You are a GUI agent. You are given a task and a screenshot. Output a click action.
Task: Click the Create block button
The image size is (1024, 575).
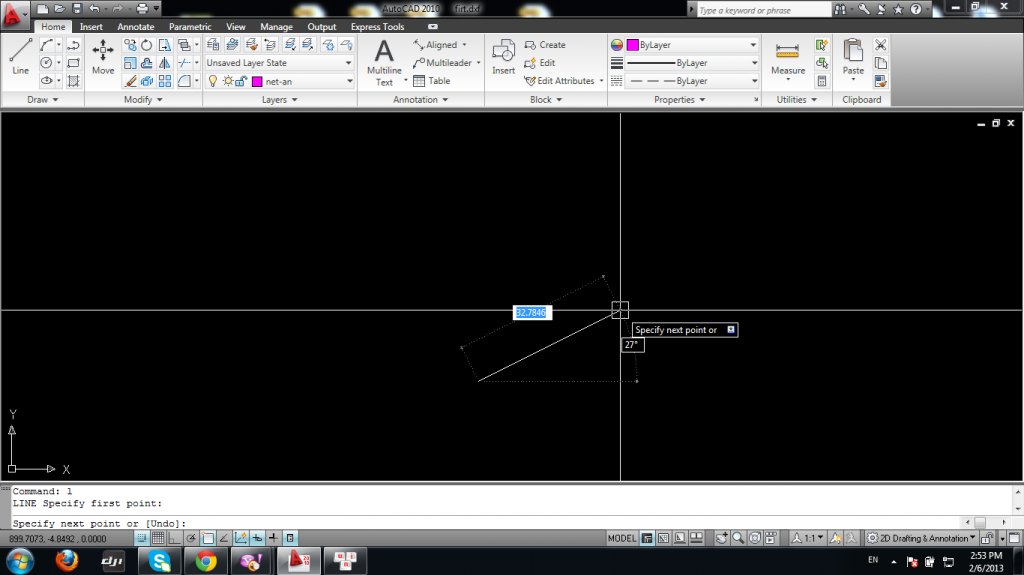pos(545,45)
